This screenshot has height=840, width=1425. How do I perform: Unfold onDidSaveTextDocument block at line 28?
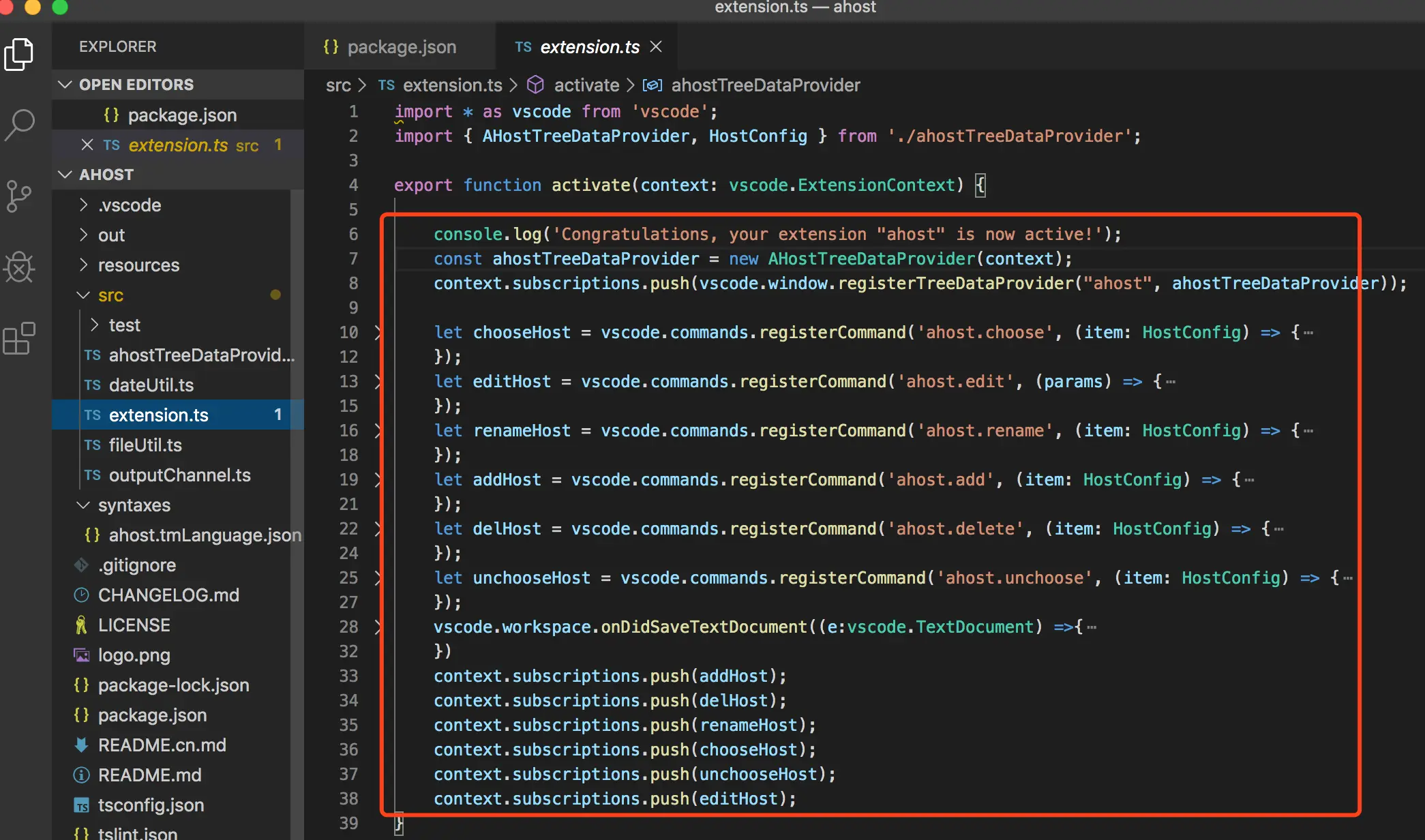pos(378,627)
